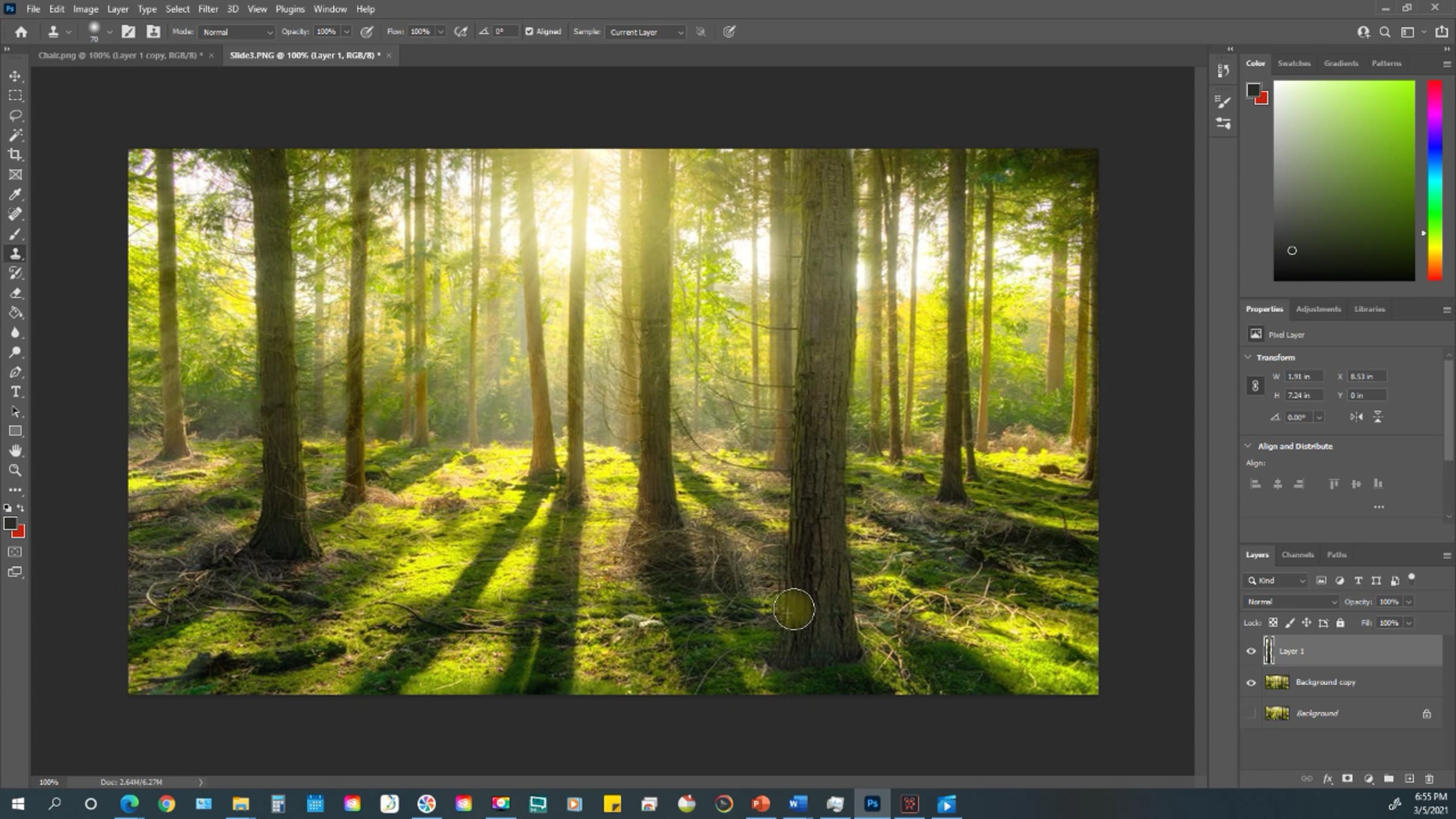The height and width of the screenshot is (819, 1456).
Task: Select the Crop tool
Action: click(15, 155)
